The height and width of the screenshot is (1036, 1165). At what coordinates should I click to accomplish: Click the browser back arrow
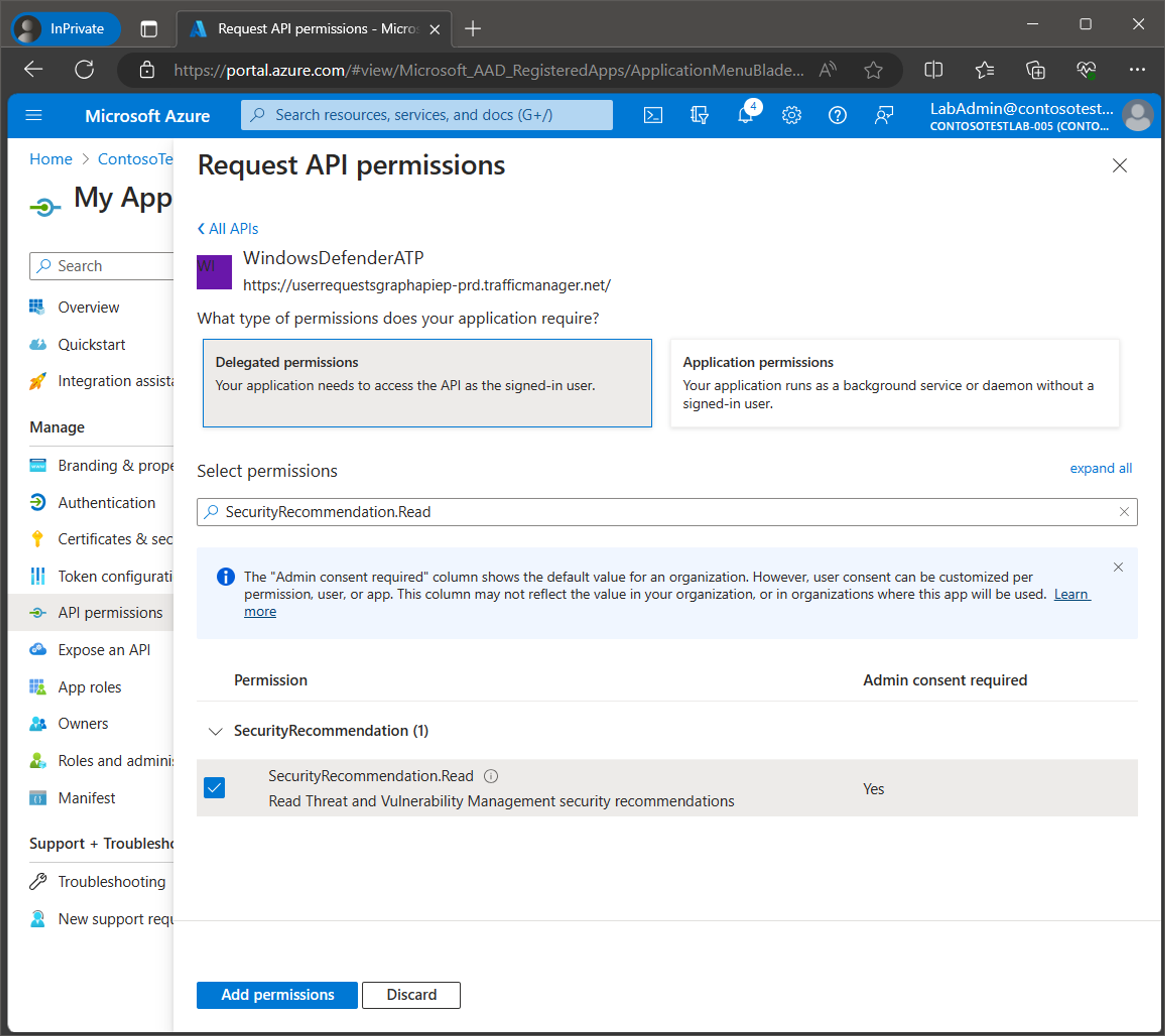tap(33, 69)
